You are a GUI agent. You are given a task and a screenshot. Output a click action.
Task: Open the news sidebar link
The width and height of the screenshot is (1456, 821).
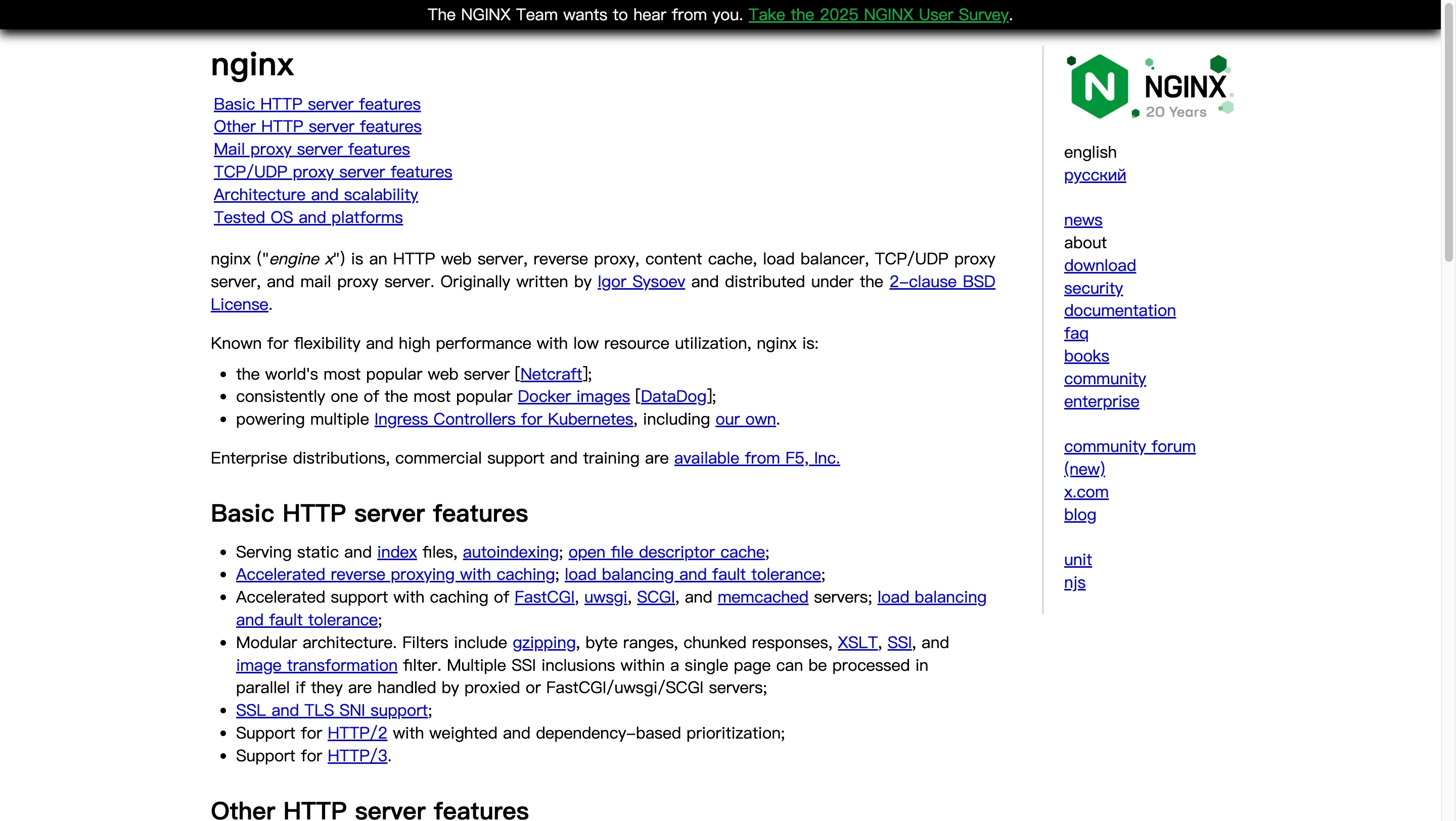[x=1083, y=220]
